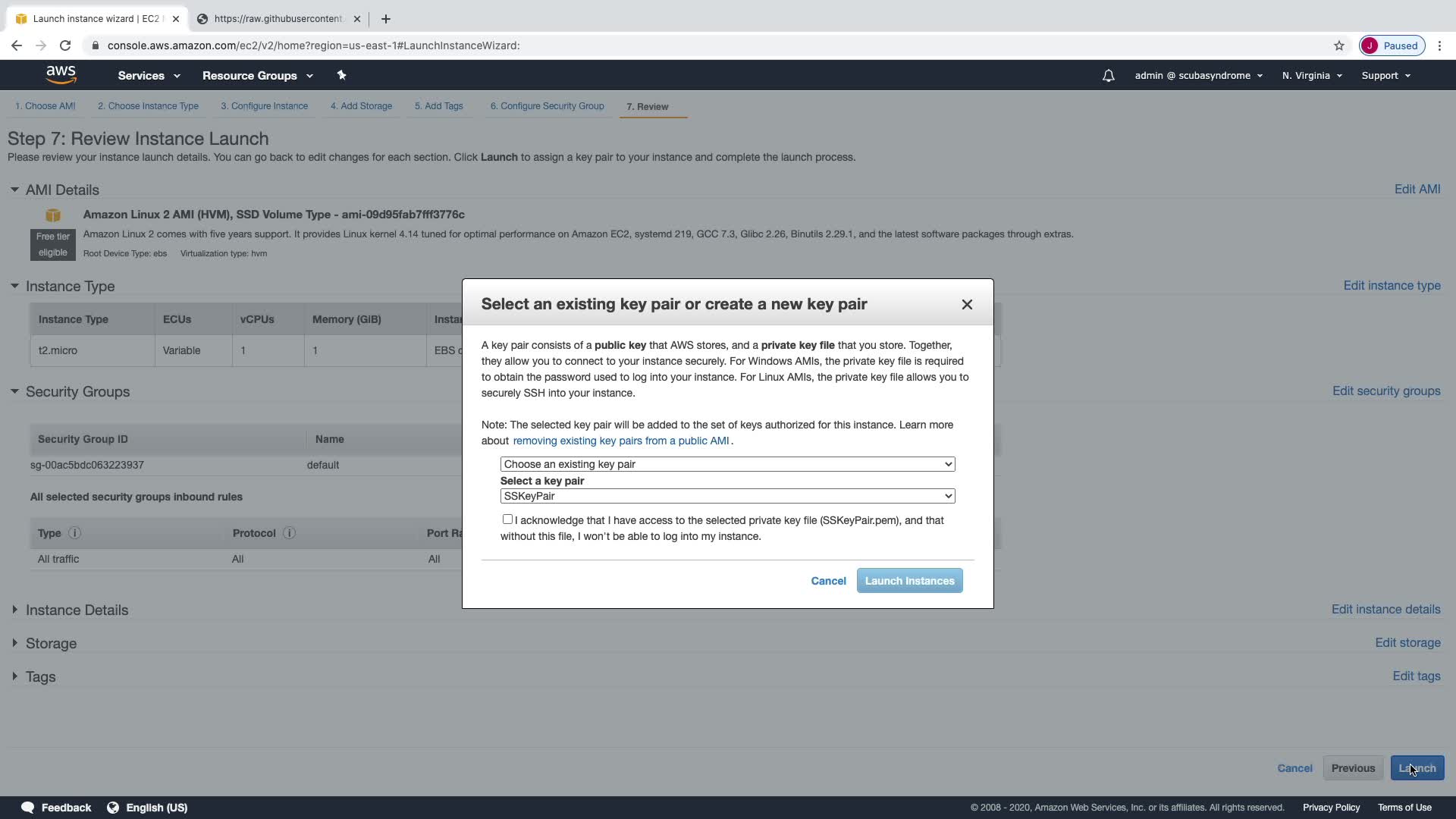Reload the page with the refresh icon

pos(65,45)
